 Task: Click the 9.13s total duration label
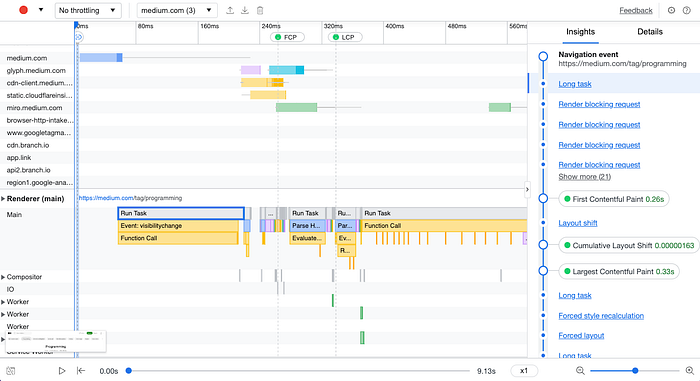(x=486, y=371)
